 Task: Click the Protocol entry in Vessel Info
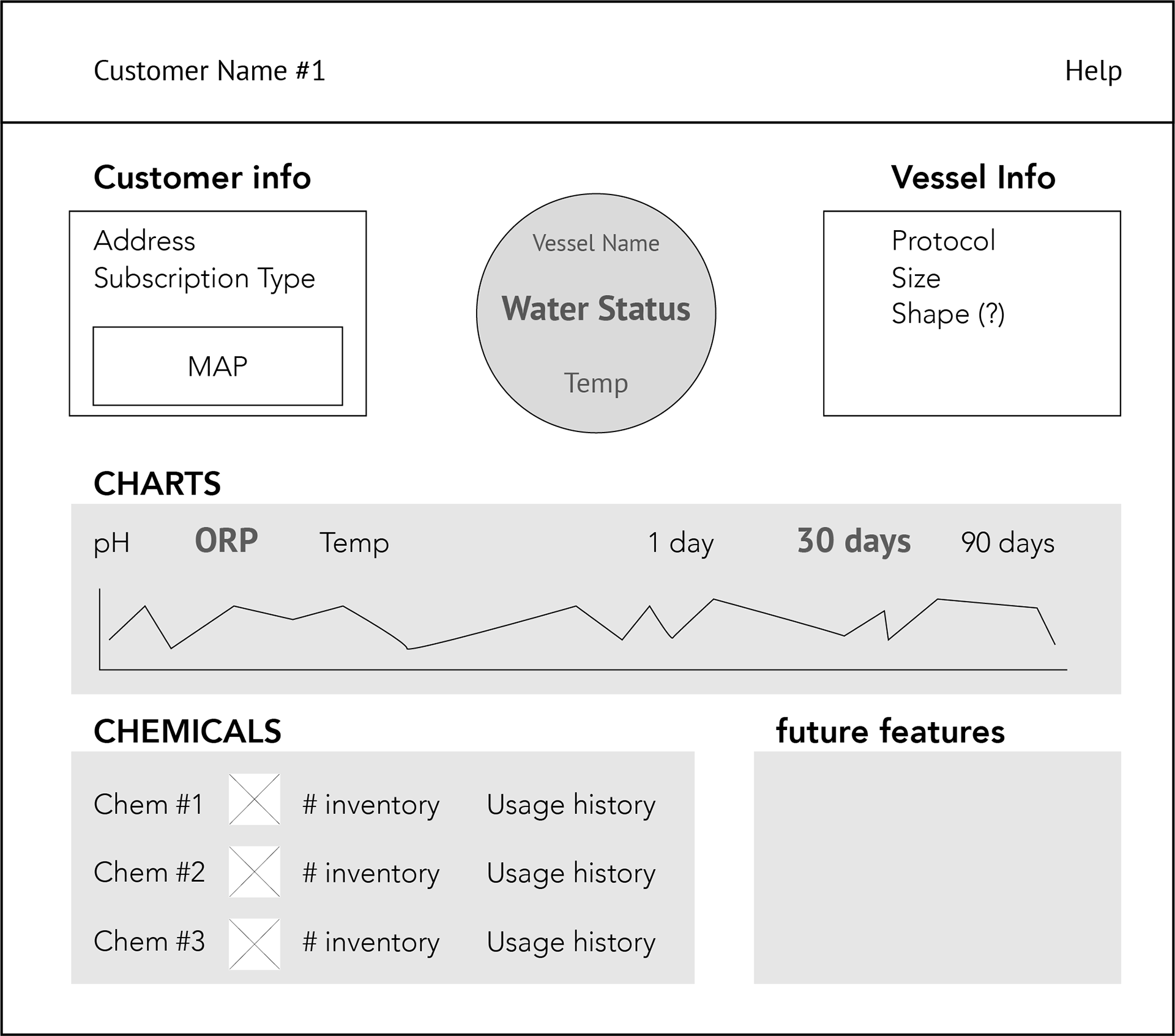(943, 240)
